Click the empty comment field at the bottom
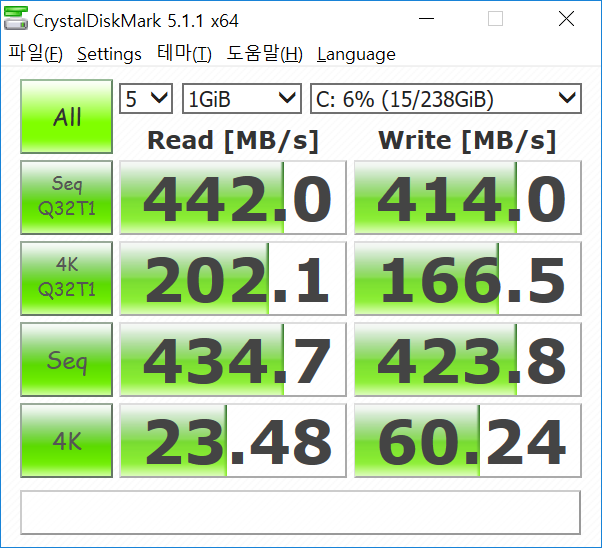 point(300,512)
